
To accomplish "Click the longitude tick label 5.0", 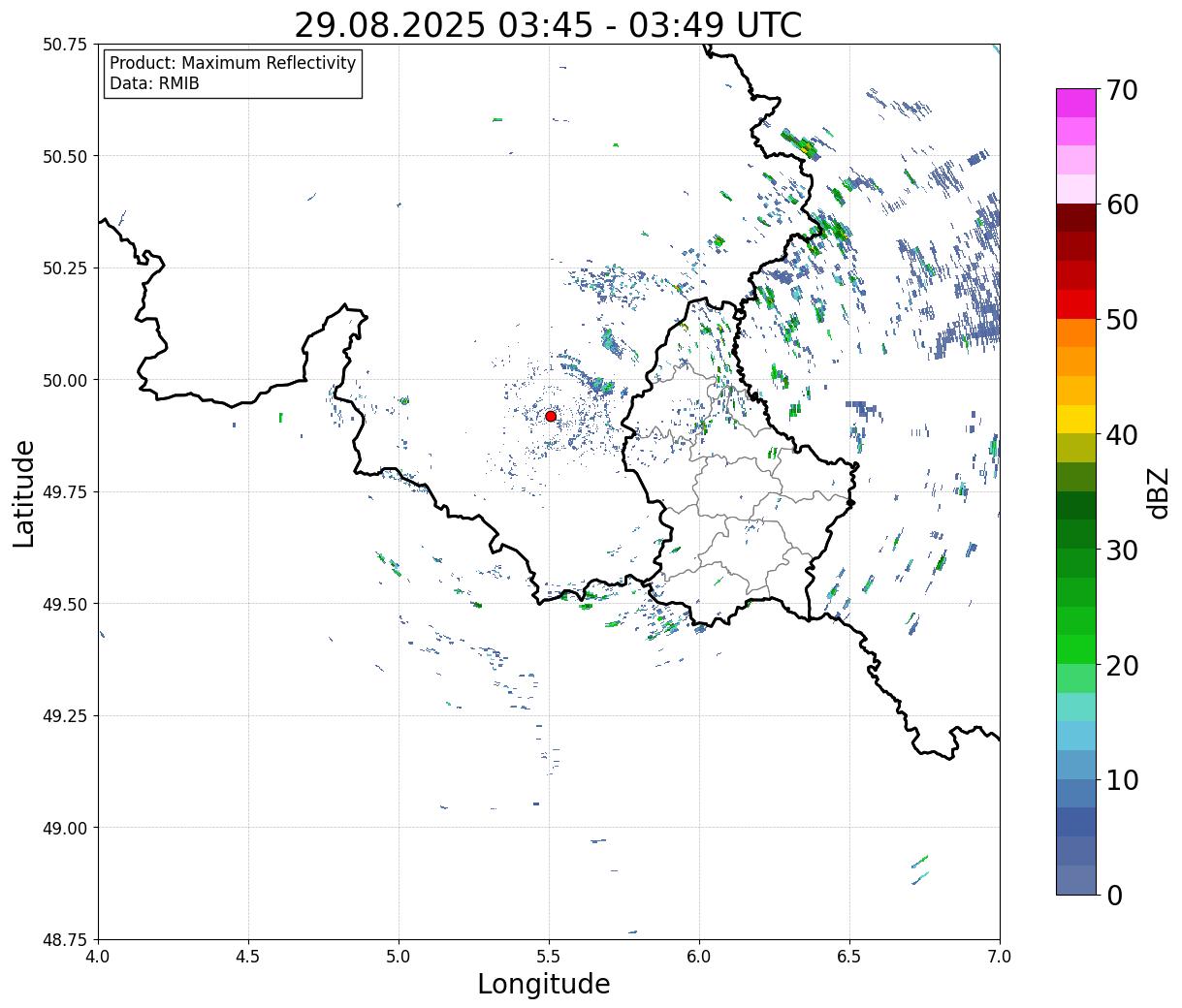I will [399, 957].
